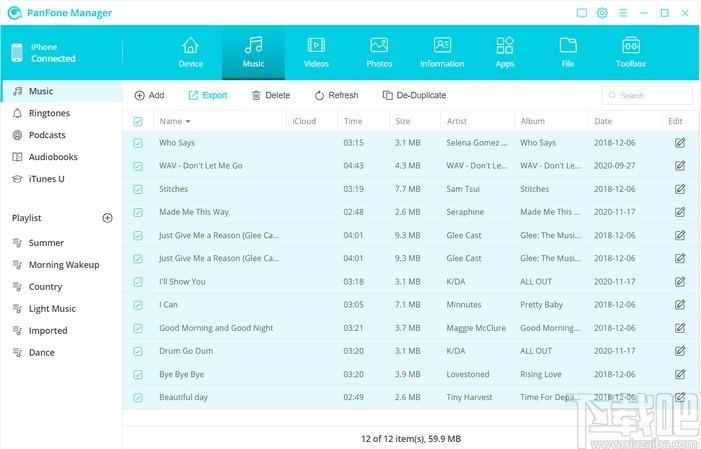This screenshot has width=701, height=449.
Task: Open Audiobooks in the sidebar
Action: coord(61,157)
